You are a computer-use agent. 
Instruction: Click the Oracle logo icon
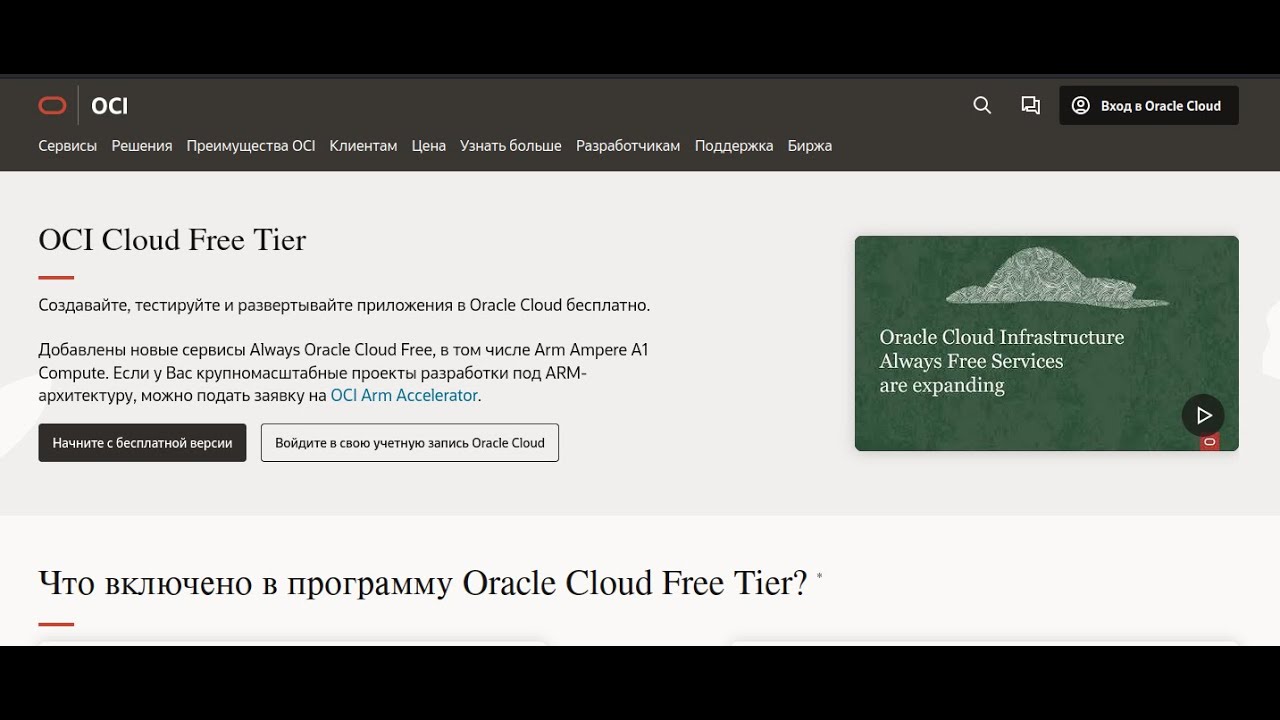(x=52, y=106)
